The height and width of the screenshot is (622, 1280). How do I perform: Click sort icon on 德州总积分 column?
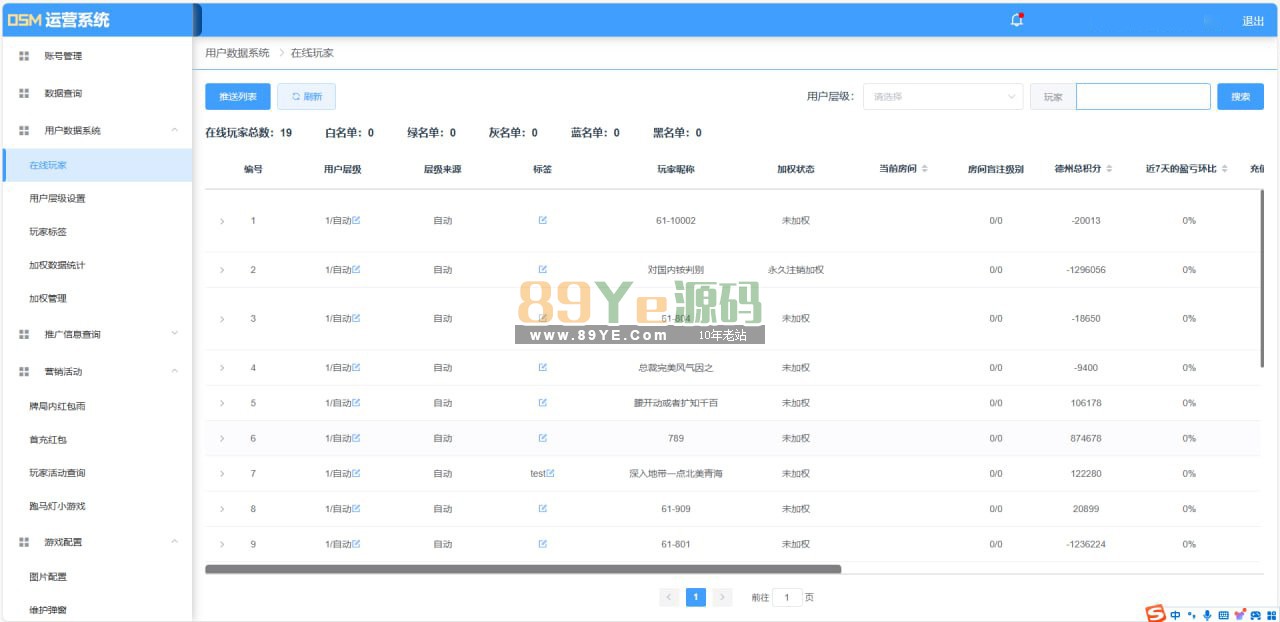pos(1109,169)
